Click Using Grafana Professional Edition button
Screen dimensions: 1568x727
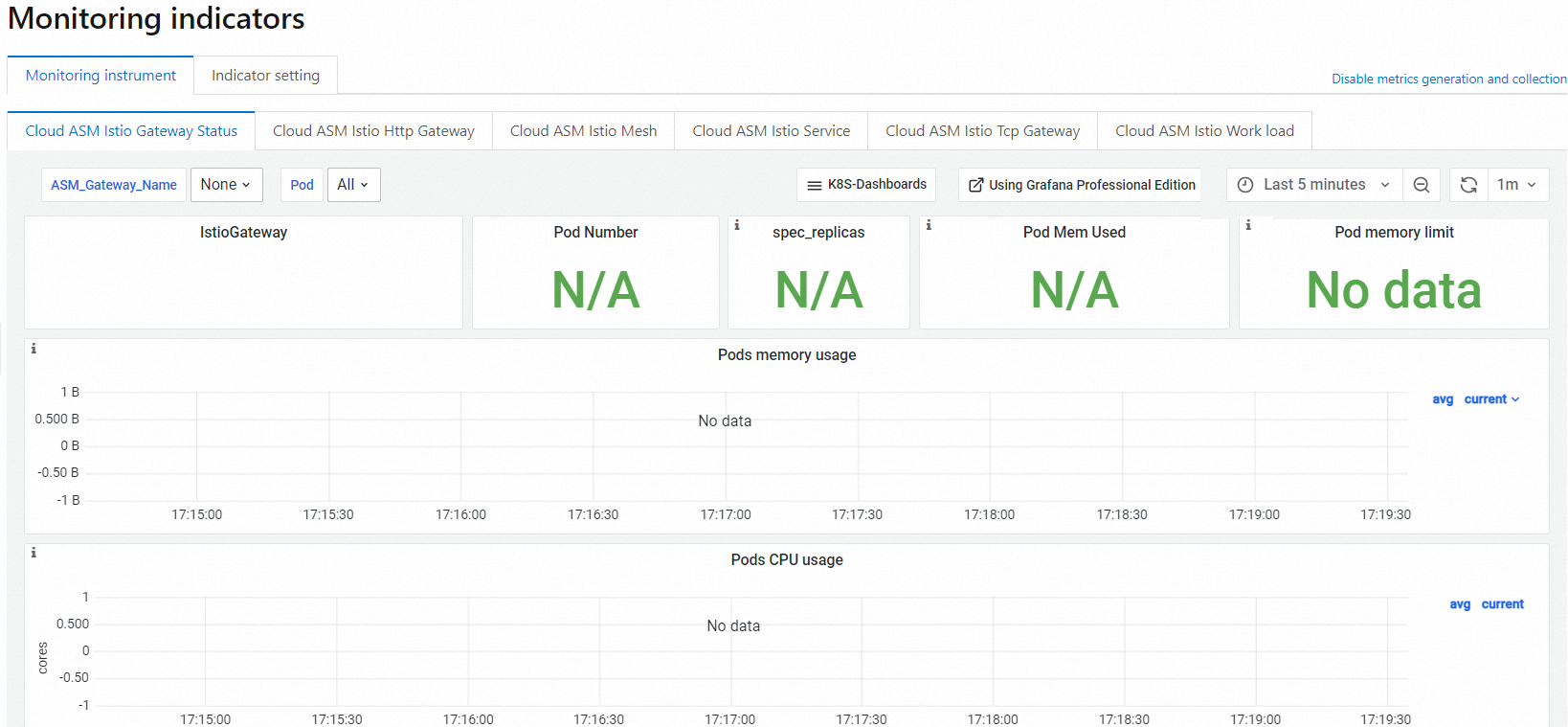click(x=1082, y=185)
